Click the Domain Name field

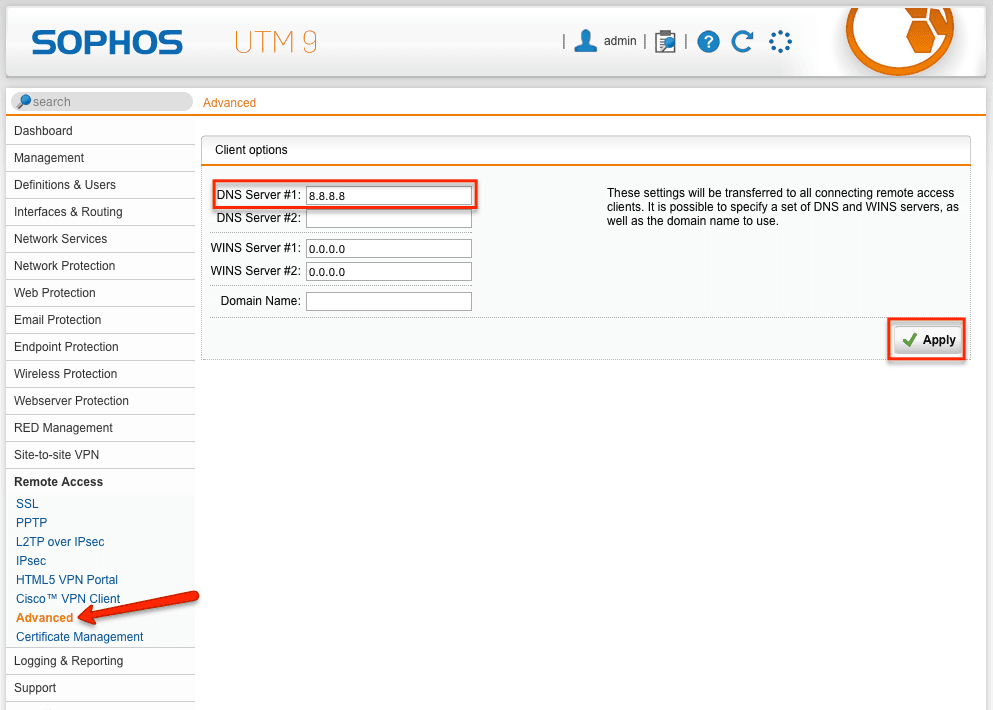(389, 301)
